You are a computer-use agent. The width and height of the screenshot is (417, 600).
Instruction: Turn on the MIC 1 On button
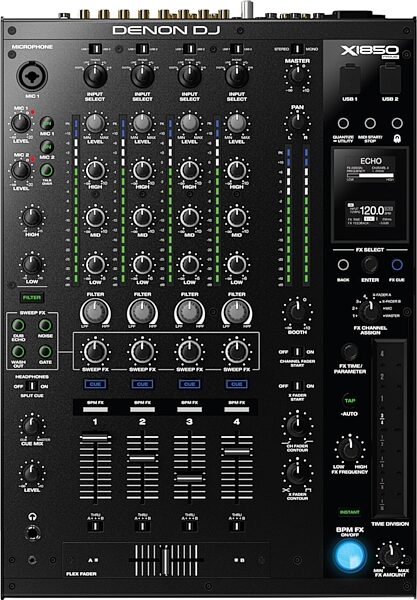pyautogui.click(x=47, y=123)
